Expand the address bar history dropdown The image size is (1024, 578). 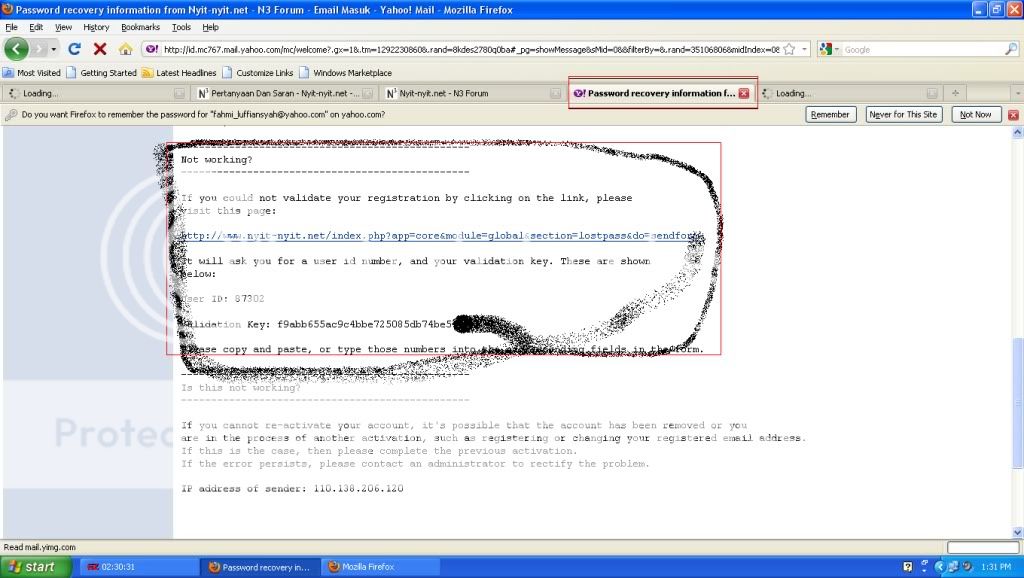click(805, 49)
